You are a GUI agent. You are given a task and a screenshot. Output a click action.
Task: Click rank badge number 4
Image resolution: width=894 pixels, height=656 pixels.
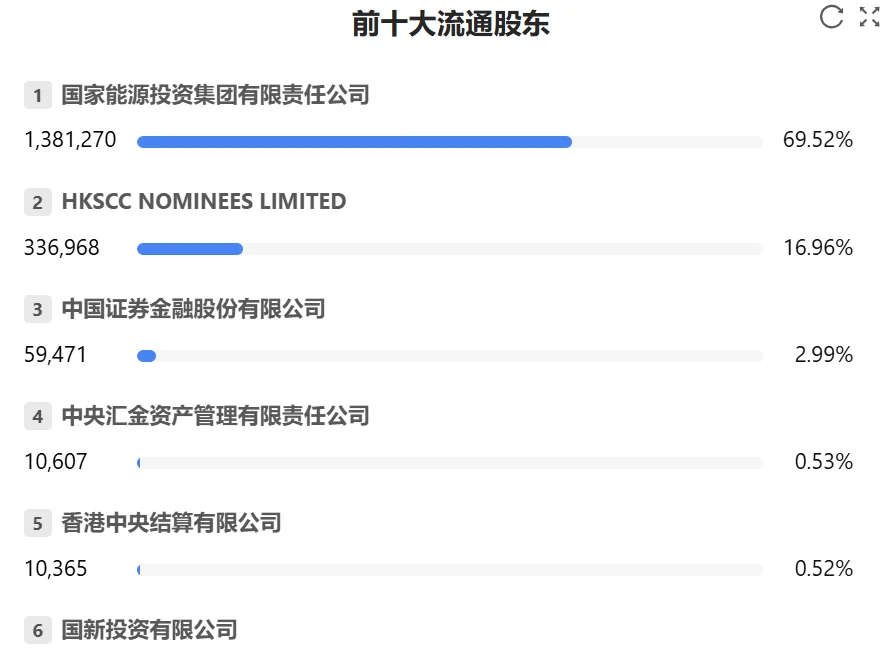coord(37,417)
